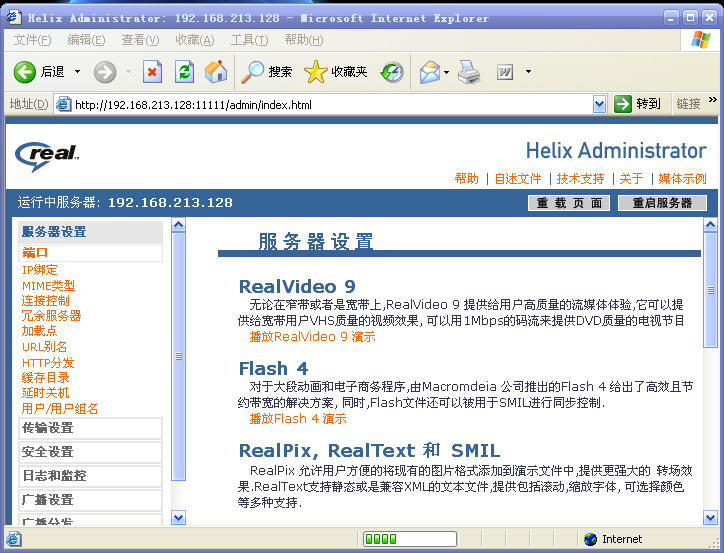The image size is (724, 553).
Task: Select 端口 in server settings
Action: [x=35, y=253]
